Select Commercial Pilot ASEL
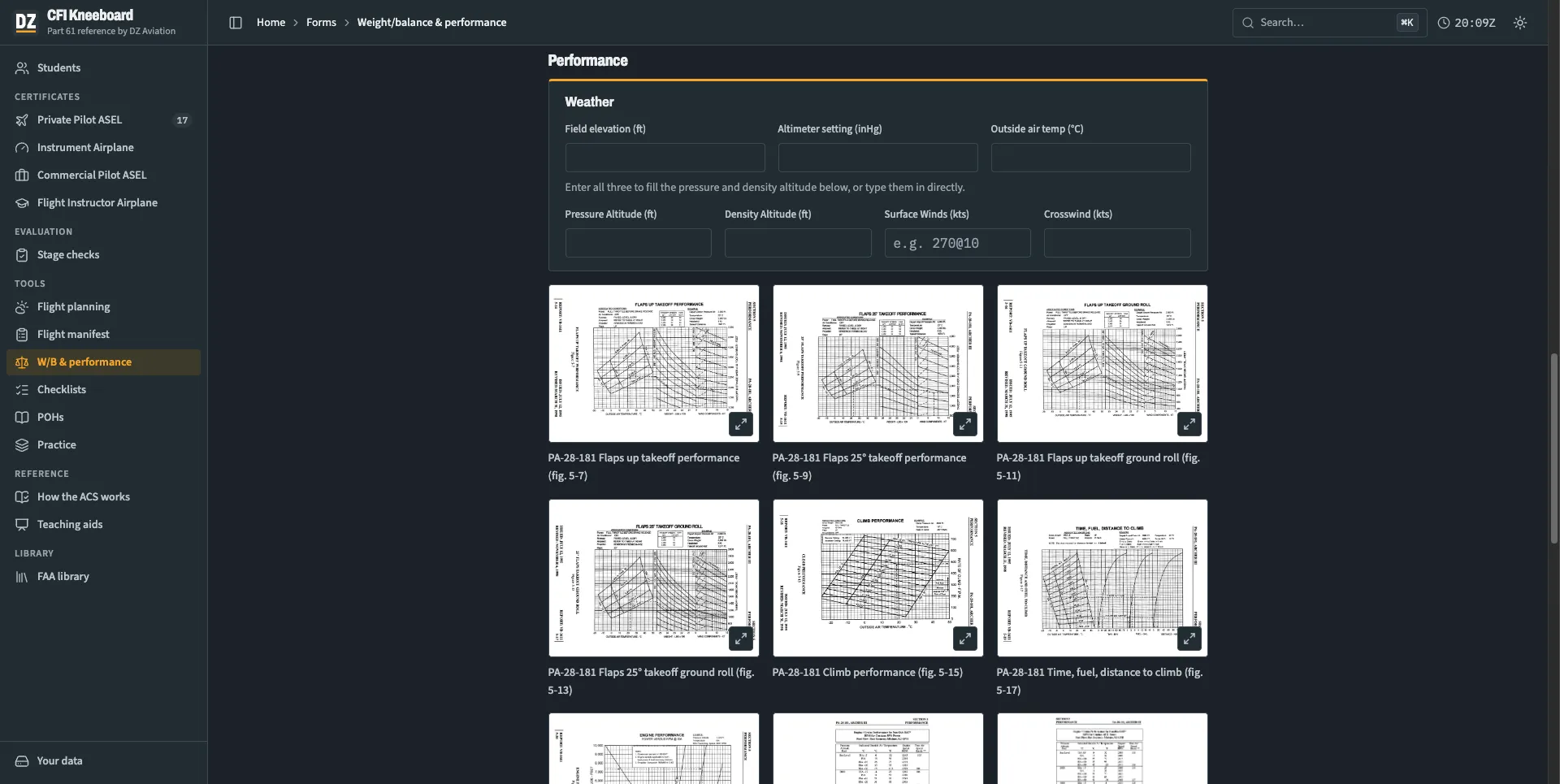Viewport: 1560px width, 784px height. coord(103,175)
